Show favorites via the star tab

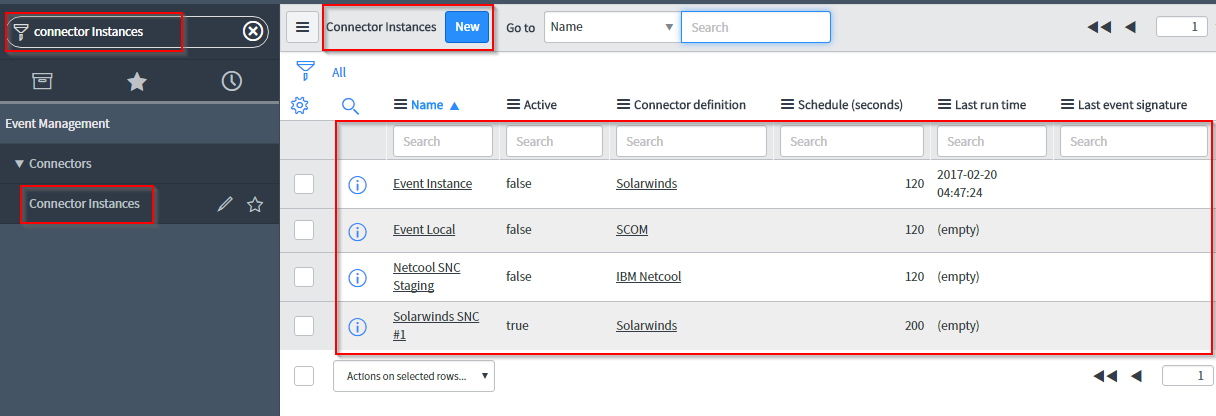[137, 81]
